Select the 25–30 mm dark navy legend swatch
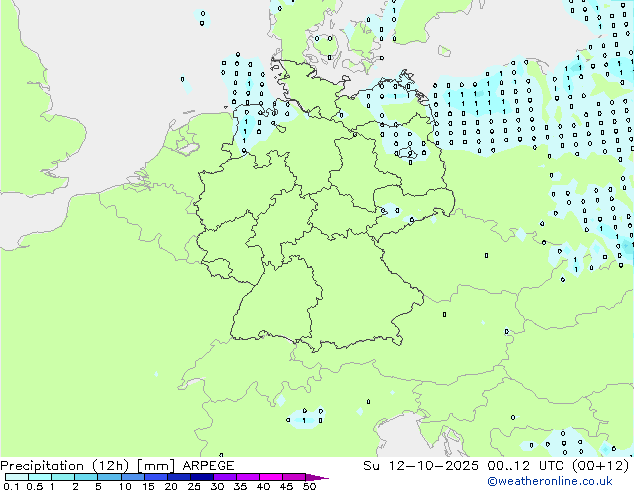Screen dimensions: 634x490 coord(202,477)
